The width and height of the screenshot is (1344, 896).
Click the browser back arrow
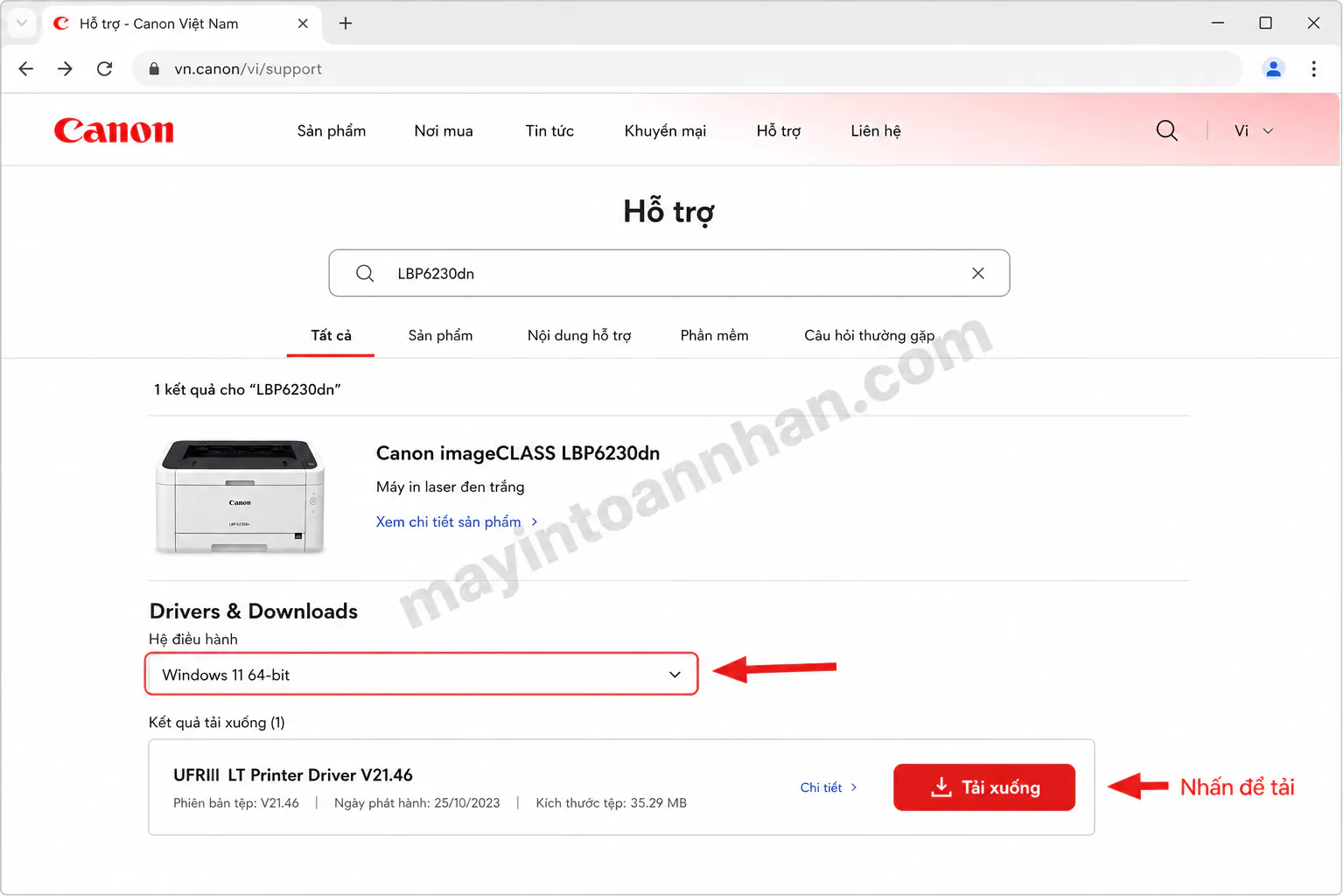coord(26,68)
